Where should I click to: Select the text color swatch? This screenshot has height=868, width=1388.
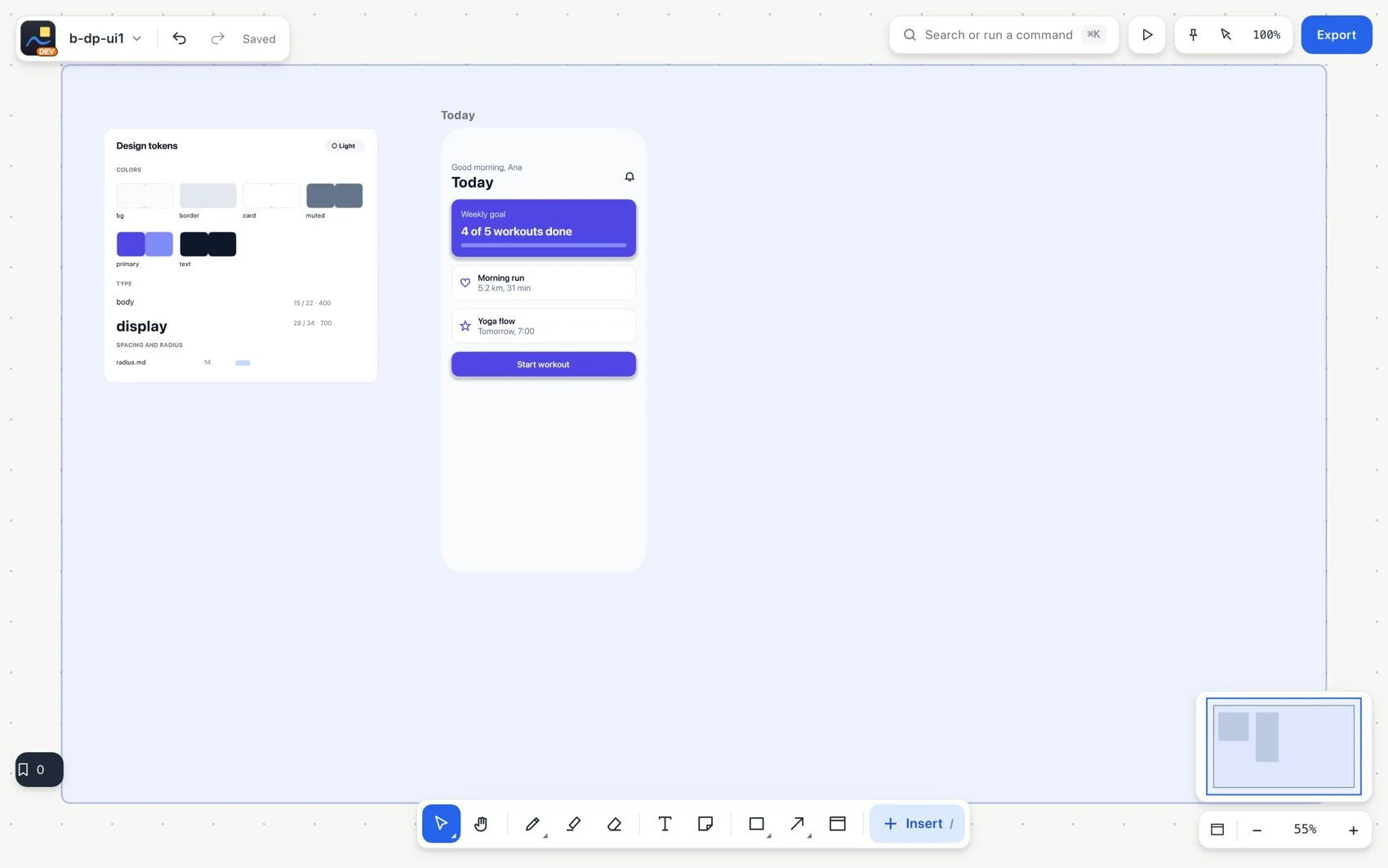coord(208,244)
